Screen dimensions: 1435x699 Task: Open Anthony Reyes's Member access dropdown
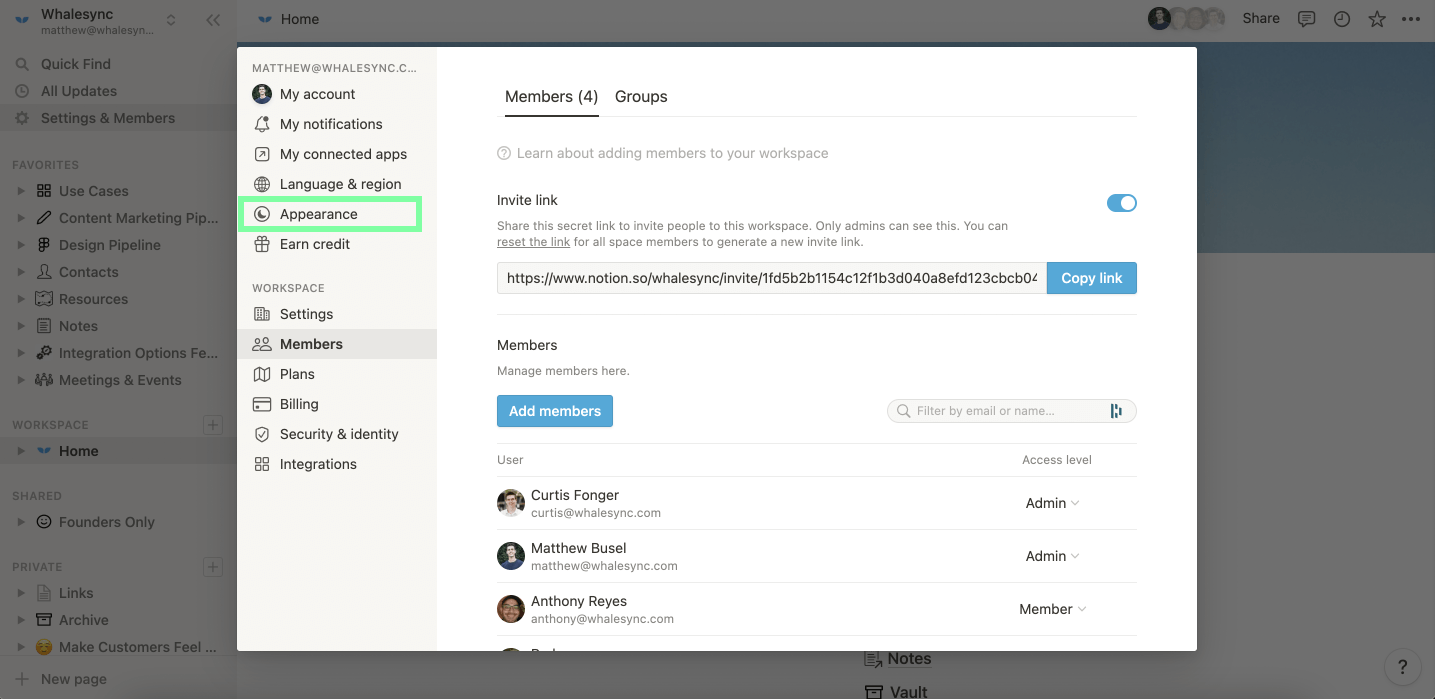tap(1052, 608)
